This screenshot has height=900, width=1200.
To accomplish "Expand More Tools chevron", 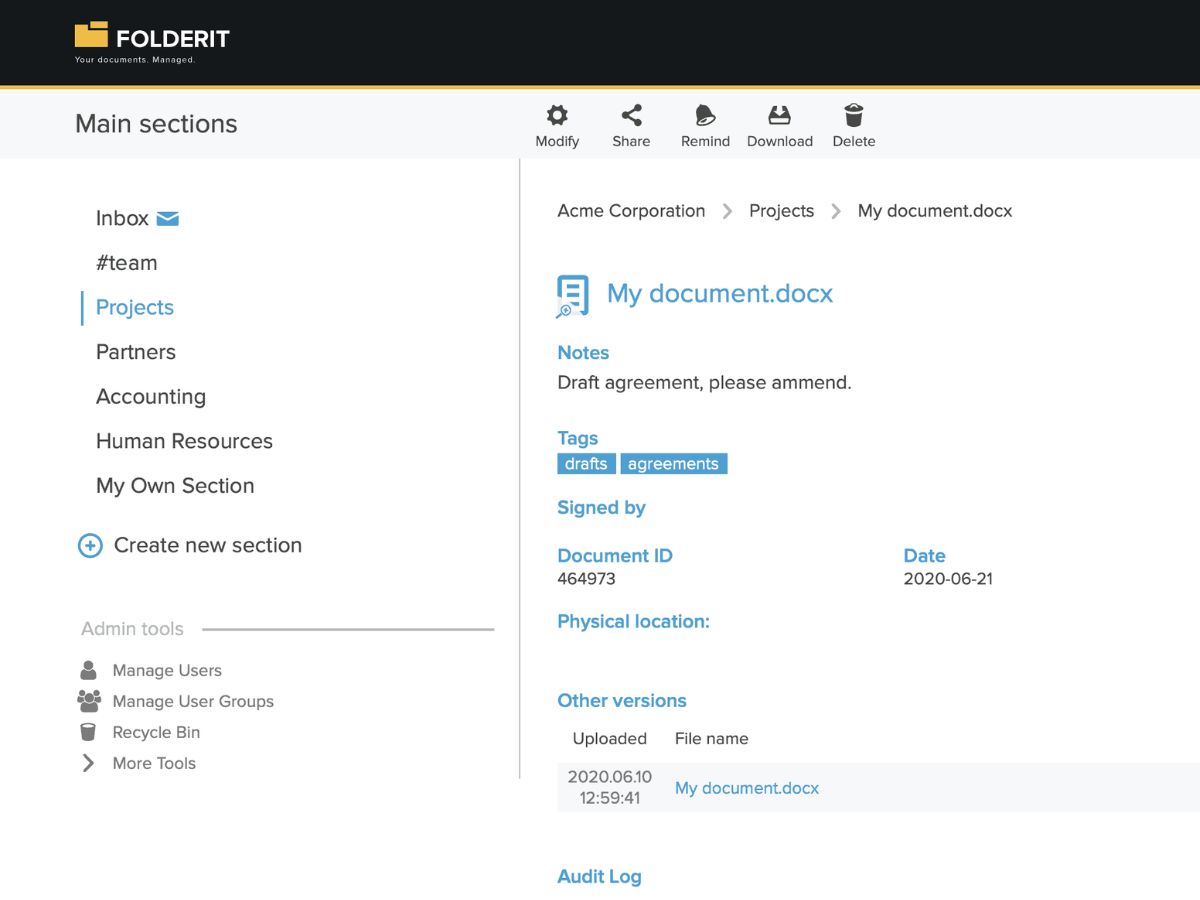I will pyautogui.click(x=88, y=763).
